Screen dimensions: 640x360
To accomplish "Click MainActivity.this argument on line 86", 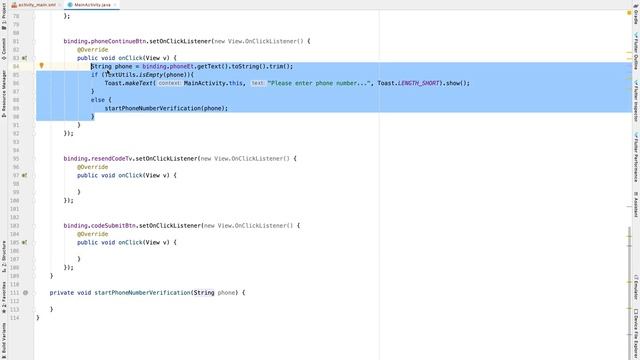I will click(x=213, y=83).
